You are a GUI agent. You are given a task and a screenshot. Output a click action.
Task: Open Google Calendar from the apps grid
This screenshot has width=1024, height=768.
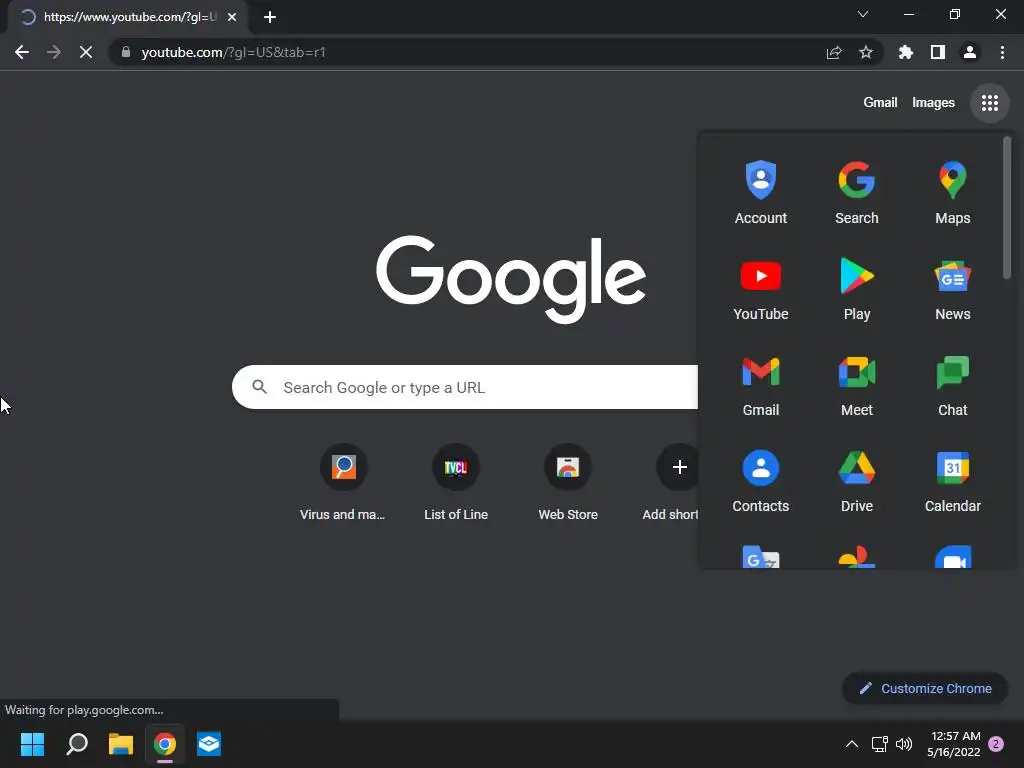coord(952,481)
